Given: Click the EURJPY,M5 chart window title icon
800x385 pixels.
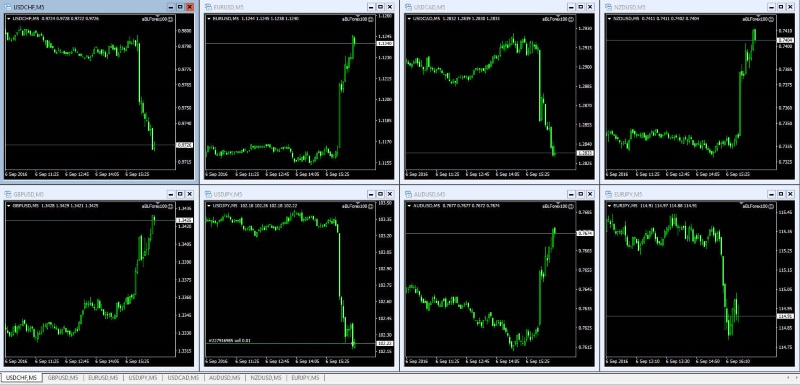Looking at the screenshot, I should click(608, 194).
